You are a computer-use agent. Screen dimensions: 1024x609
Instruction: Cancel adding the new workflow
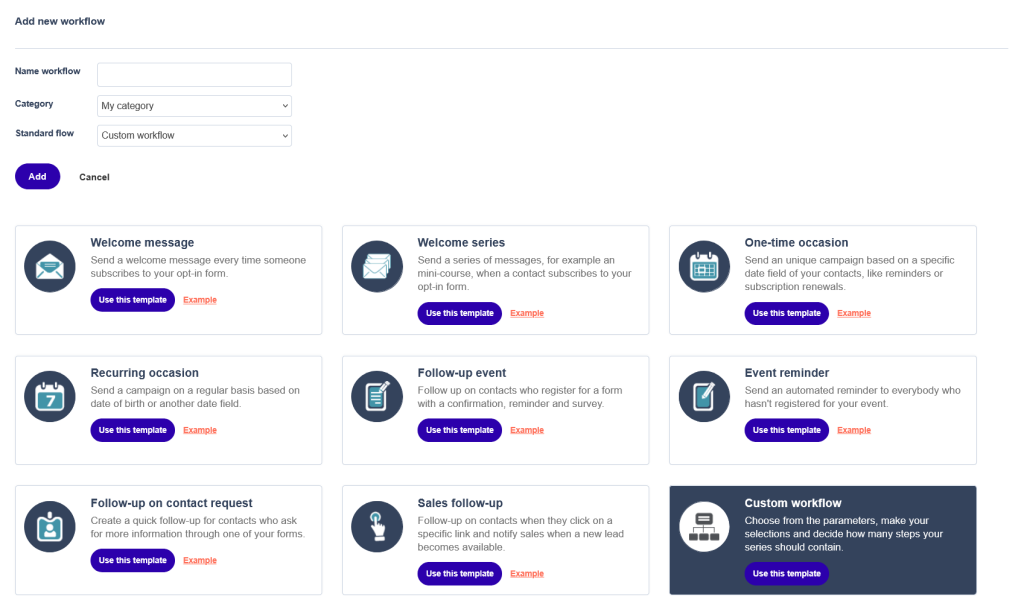(x=94, y=177)
